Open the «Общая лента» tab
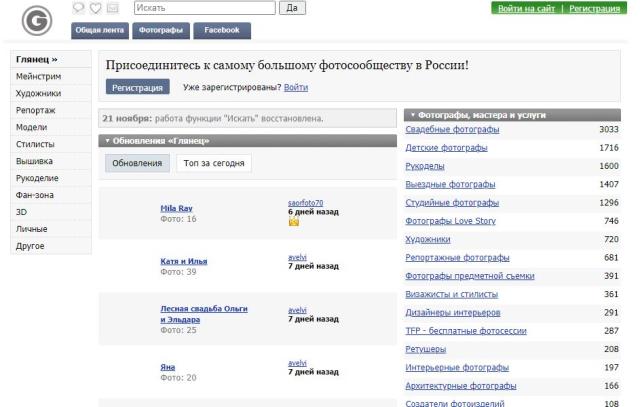This screenshot has height=407, width=640. tap(101, 30)
